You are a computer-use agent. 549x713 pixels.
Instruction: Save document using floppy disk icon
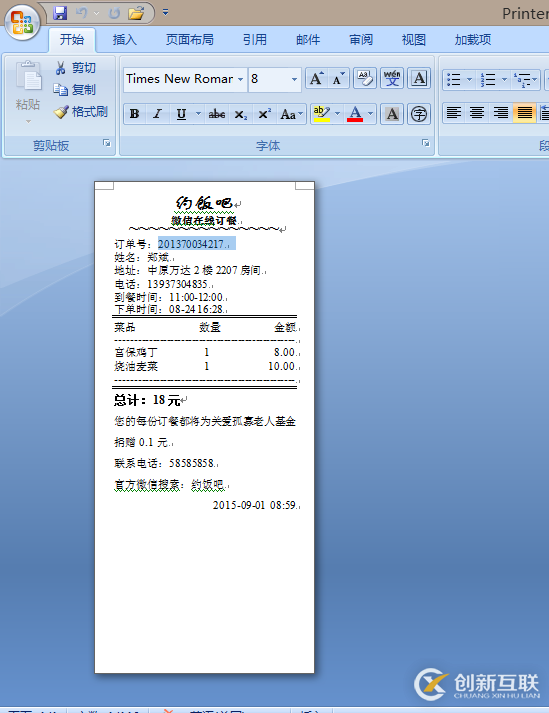coord(60,13)
